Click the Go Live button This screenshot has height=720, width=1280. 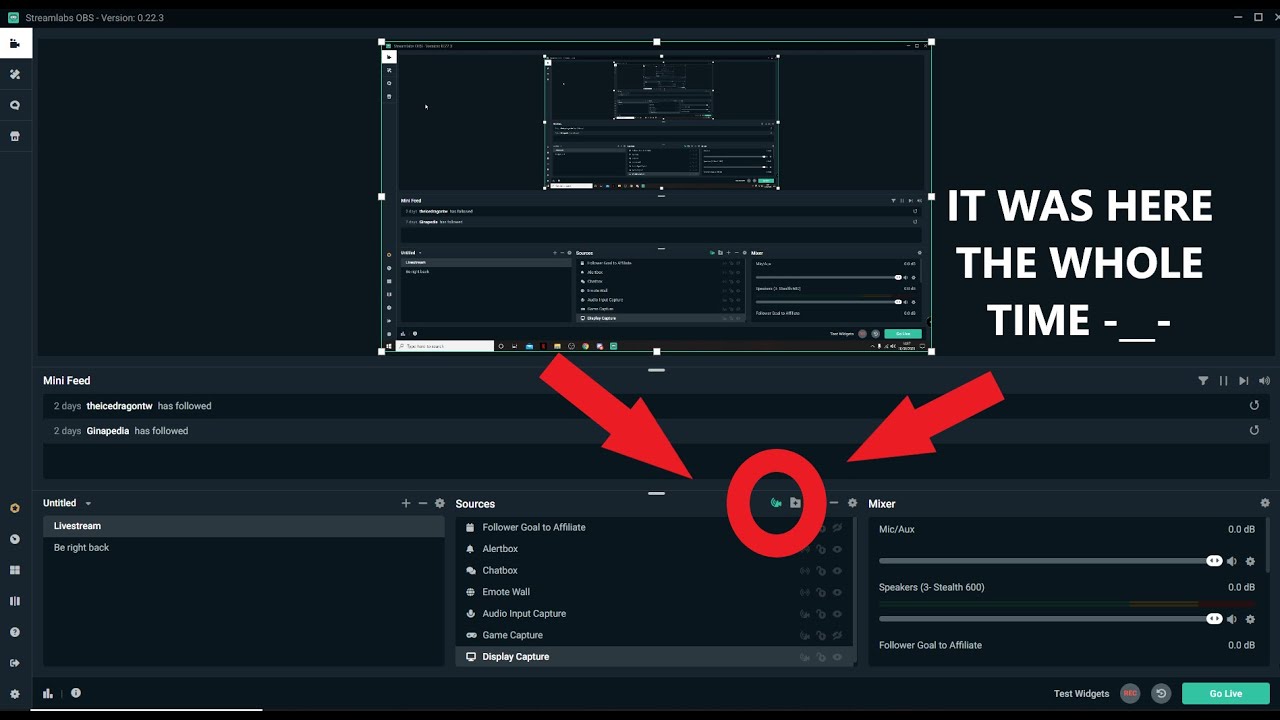coord(1226,693)
